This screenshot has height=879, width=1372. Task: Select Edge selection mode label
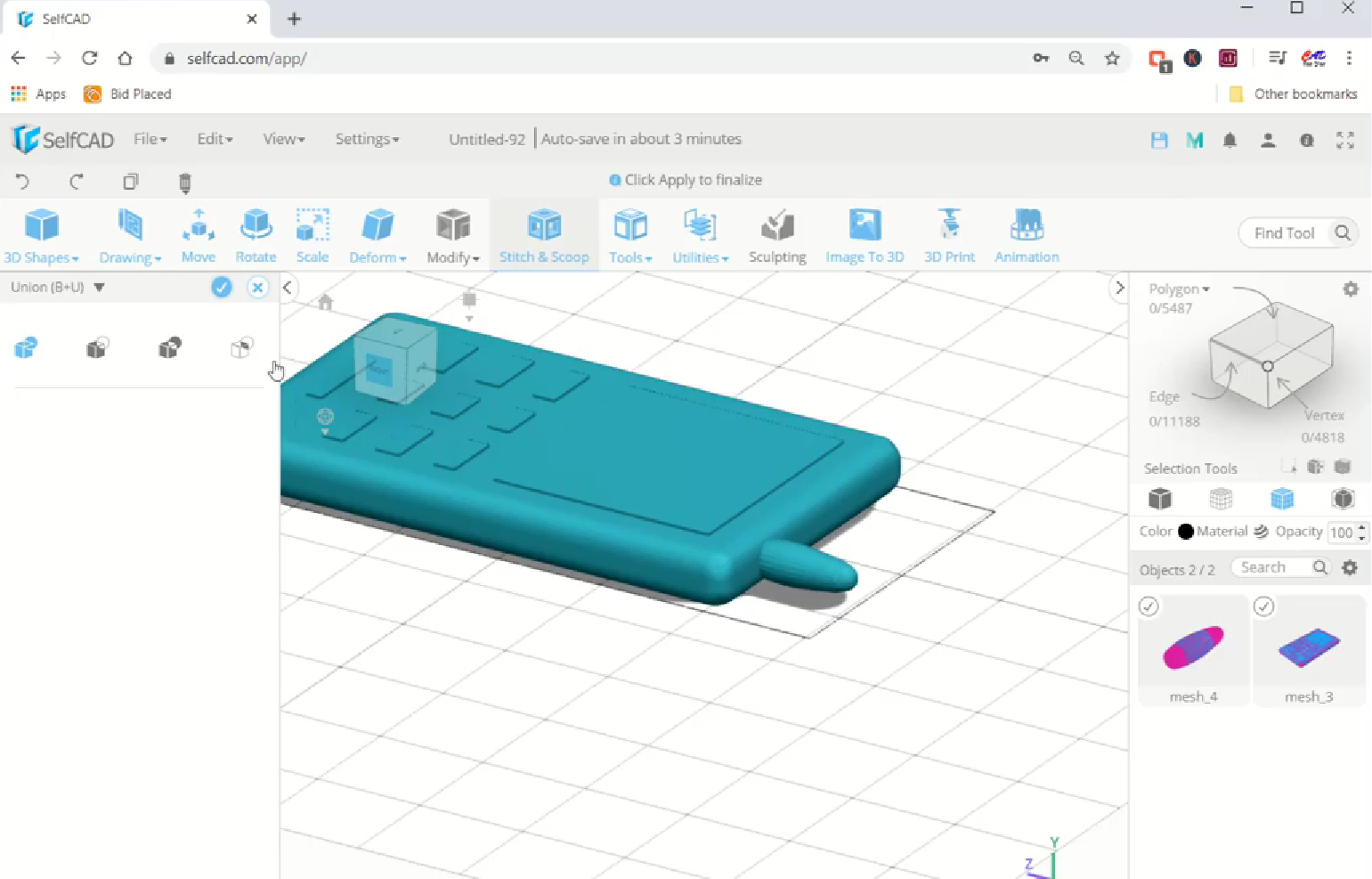[1164, 396]
